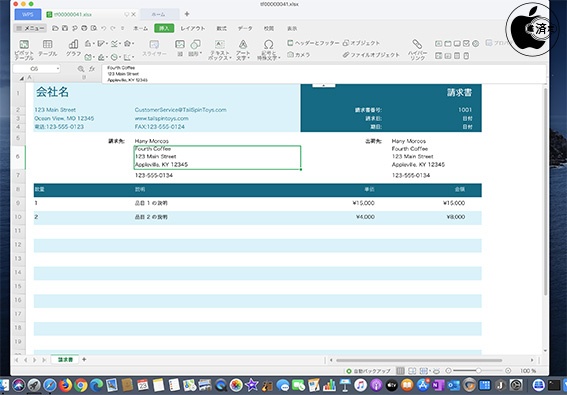Insert an オブジェクト (Object)
This screenshot has width=567, height=395.
point(361,43)
